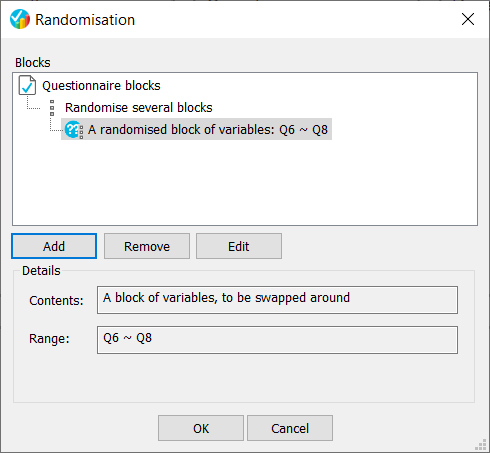Click the resize grip in dialog corner

click(481, 445)
